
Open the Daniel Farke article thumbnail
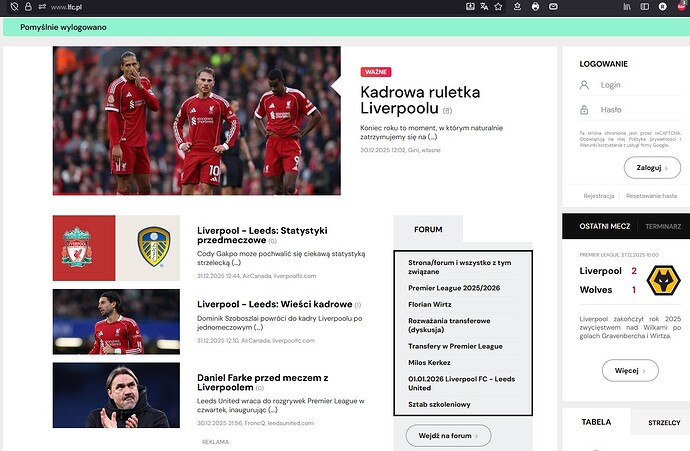click(116, 394)
